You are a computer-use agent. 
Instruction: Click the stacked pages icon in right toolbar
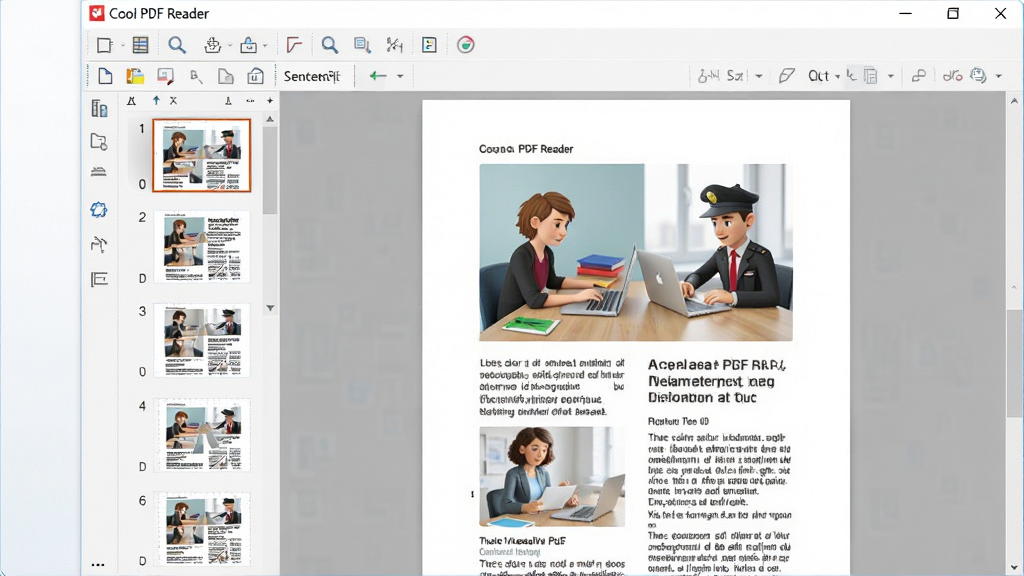click(x=871, y=76)
